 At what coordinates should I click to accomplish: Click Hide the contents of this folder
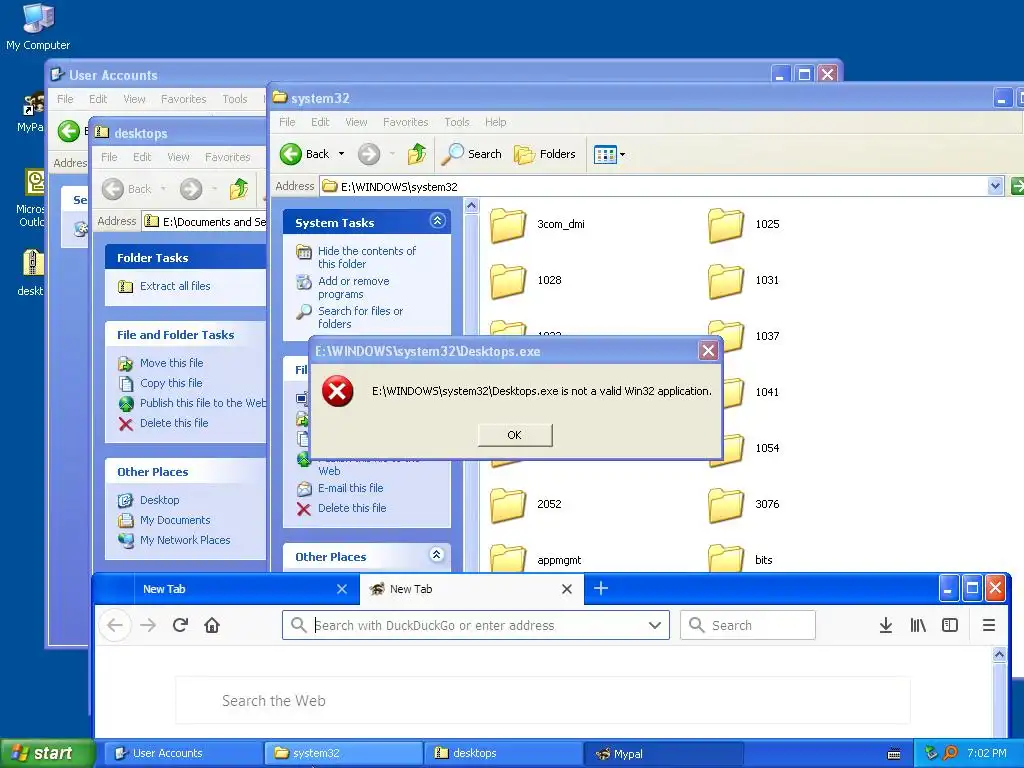(x=366, y=257)
